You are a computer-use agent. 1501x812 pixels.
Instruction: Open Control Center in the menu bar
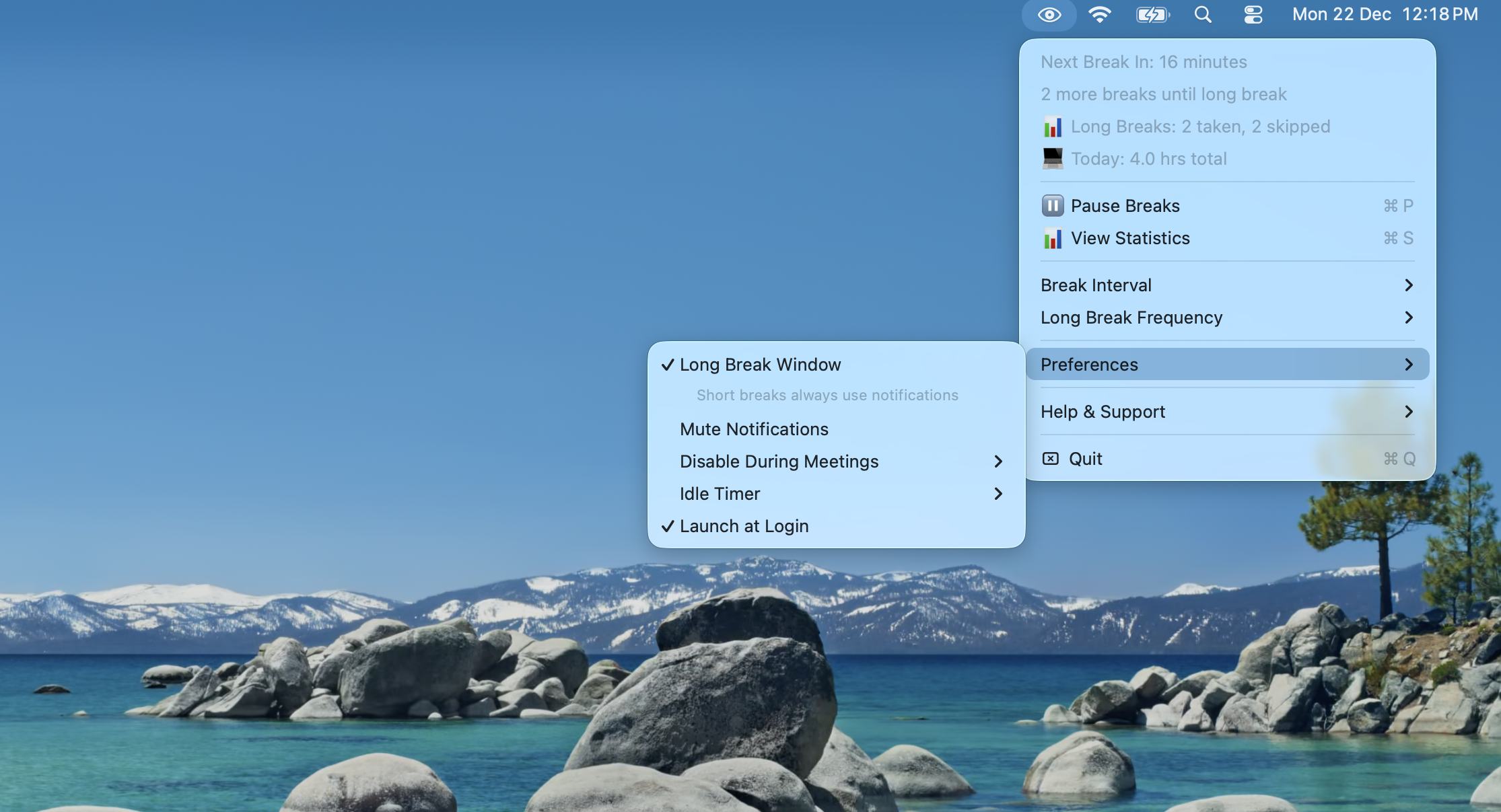point(1253,14)
